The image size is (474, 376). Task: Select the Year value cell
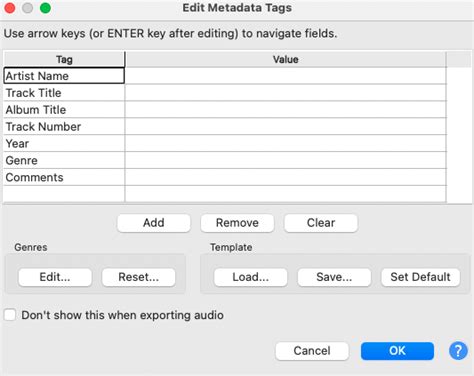tap(286, 143)
